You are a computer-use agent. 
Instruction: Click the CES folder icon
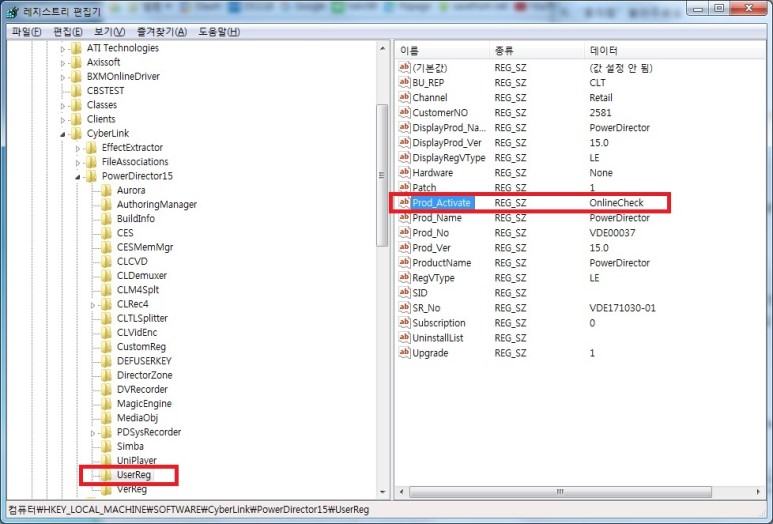click(106, 233)
